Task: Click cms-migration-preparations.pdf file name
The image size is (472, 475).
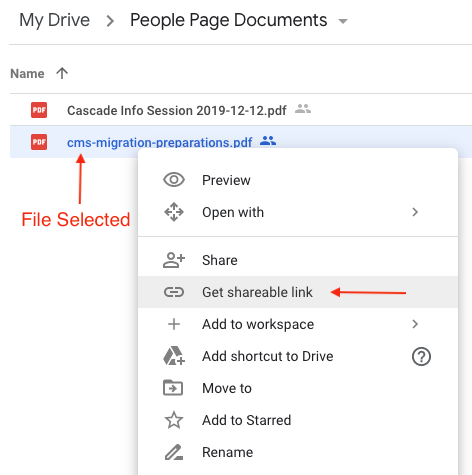Action: point(159,142)
